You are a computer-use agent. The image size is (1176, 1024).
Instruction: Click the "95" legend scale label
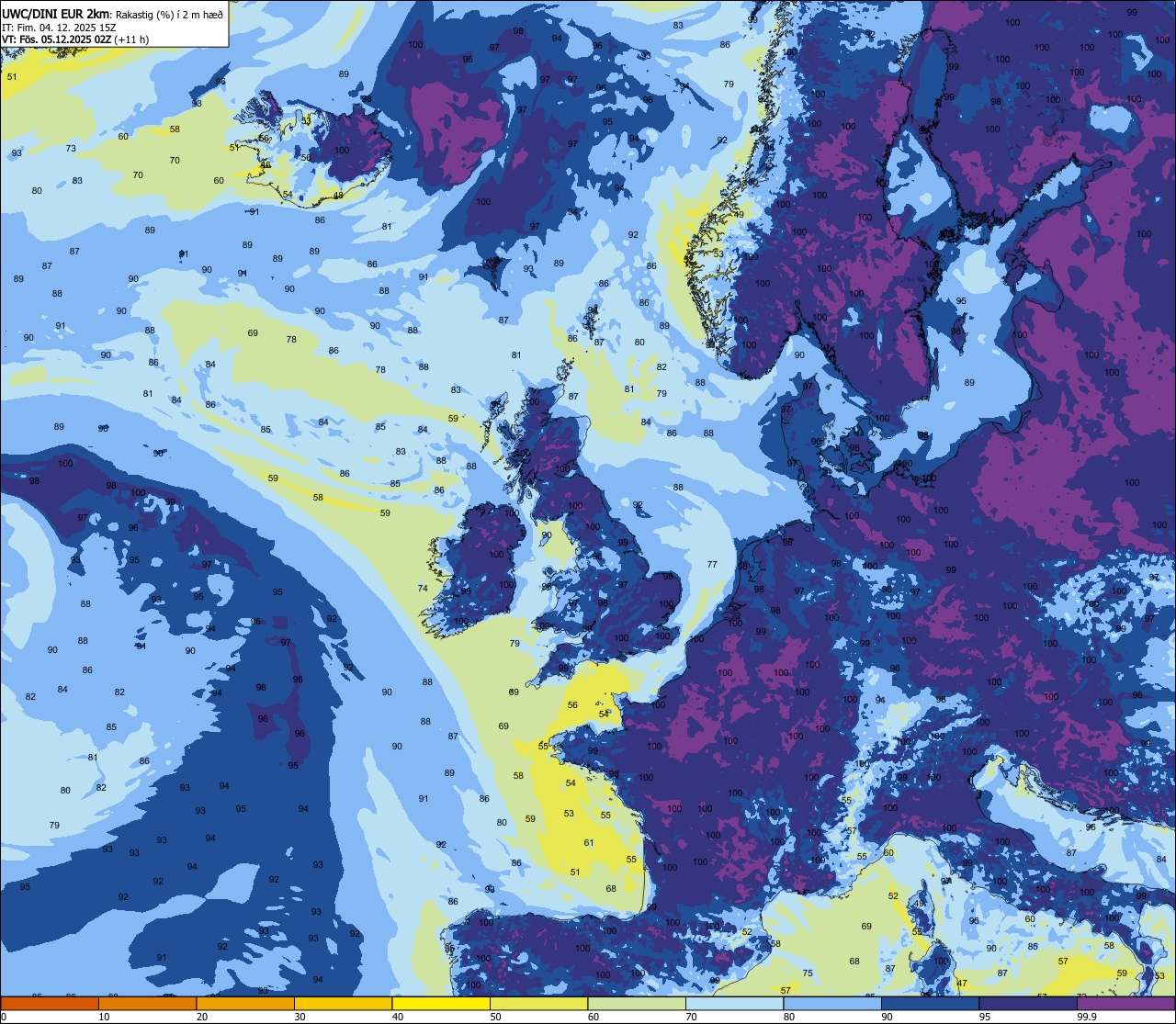(x=984, y=1017)
